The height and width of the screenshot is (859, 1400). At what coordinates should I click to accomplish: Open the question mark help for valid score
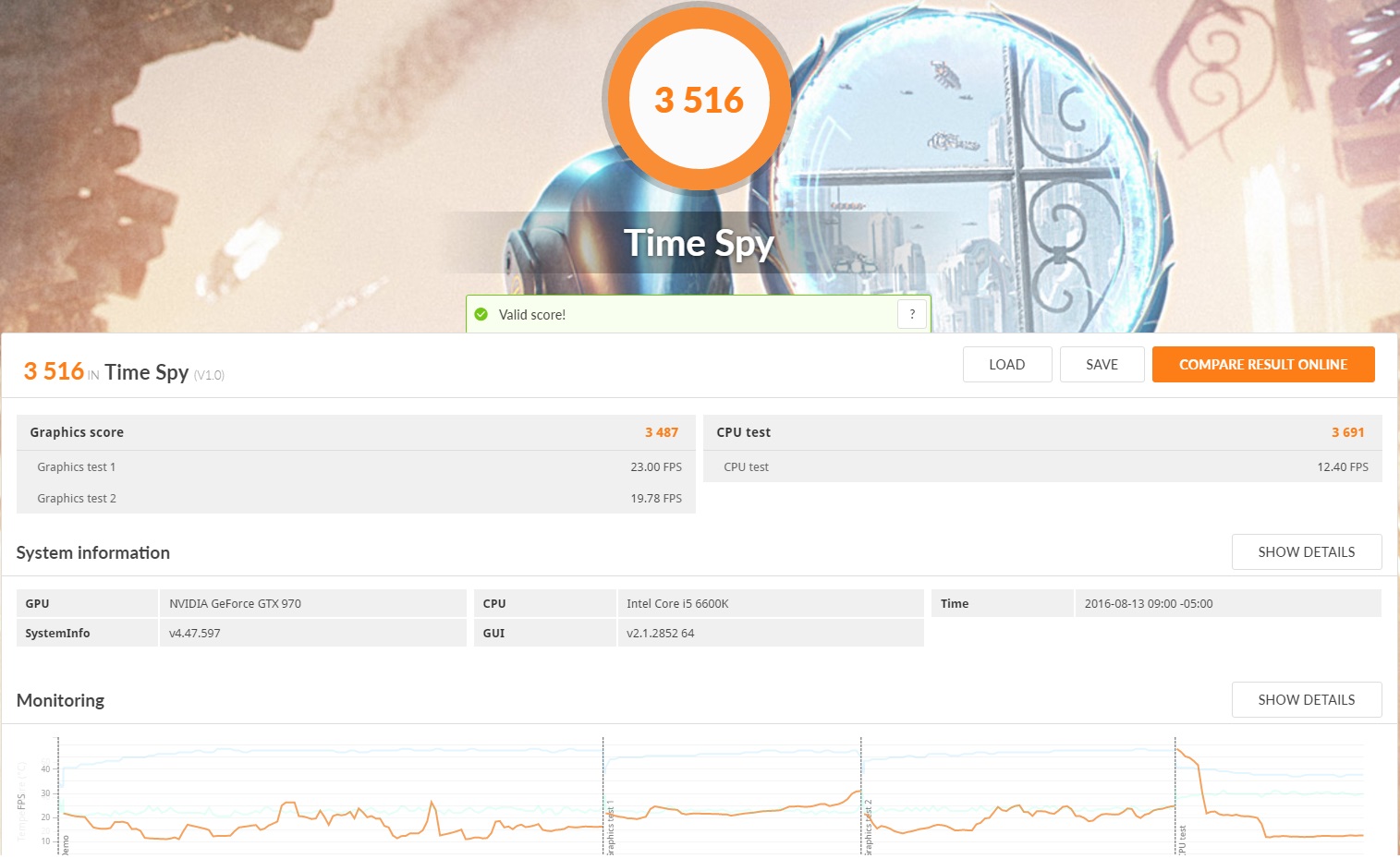(x=911, y=314)
